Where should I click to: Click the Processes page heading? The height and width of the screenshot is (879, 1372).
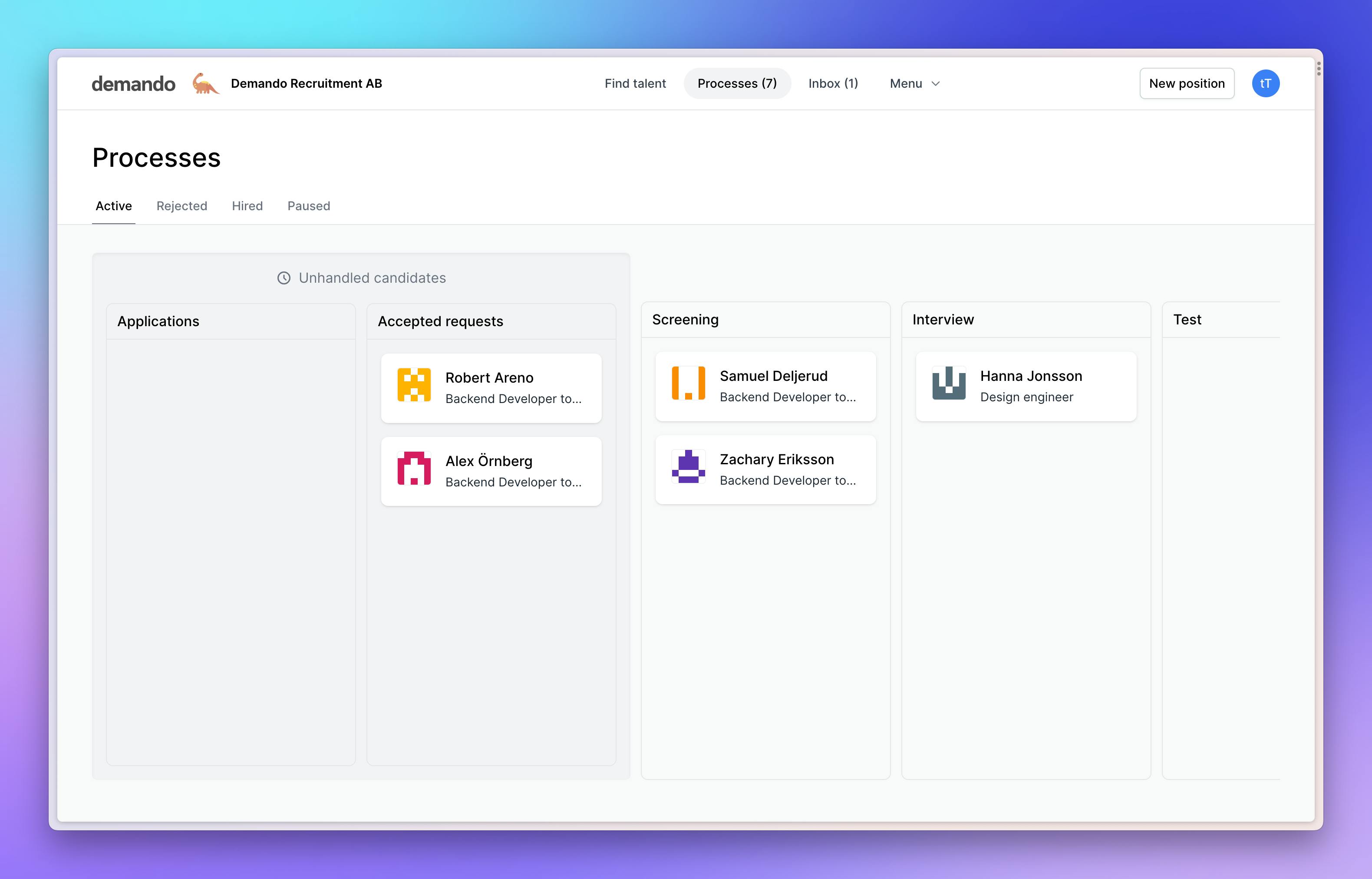tap(156, 158)
